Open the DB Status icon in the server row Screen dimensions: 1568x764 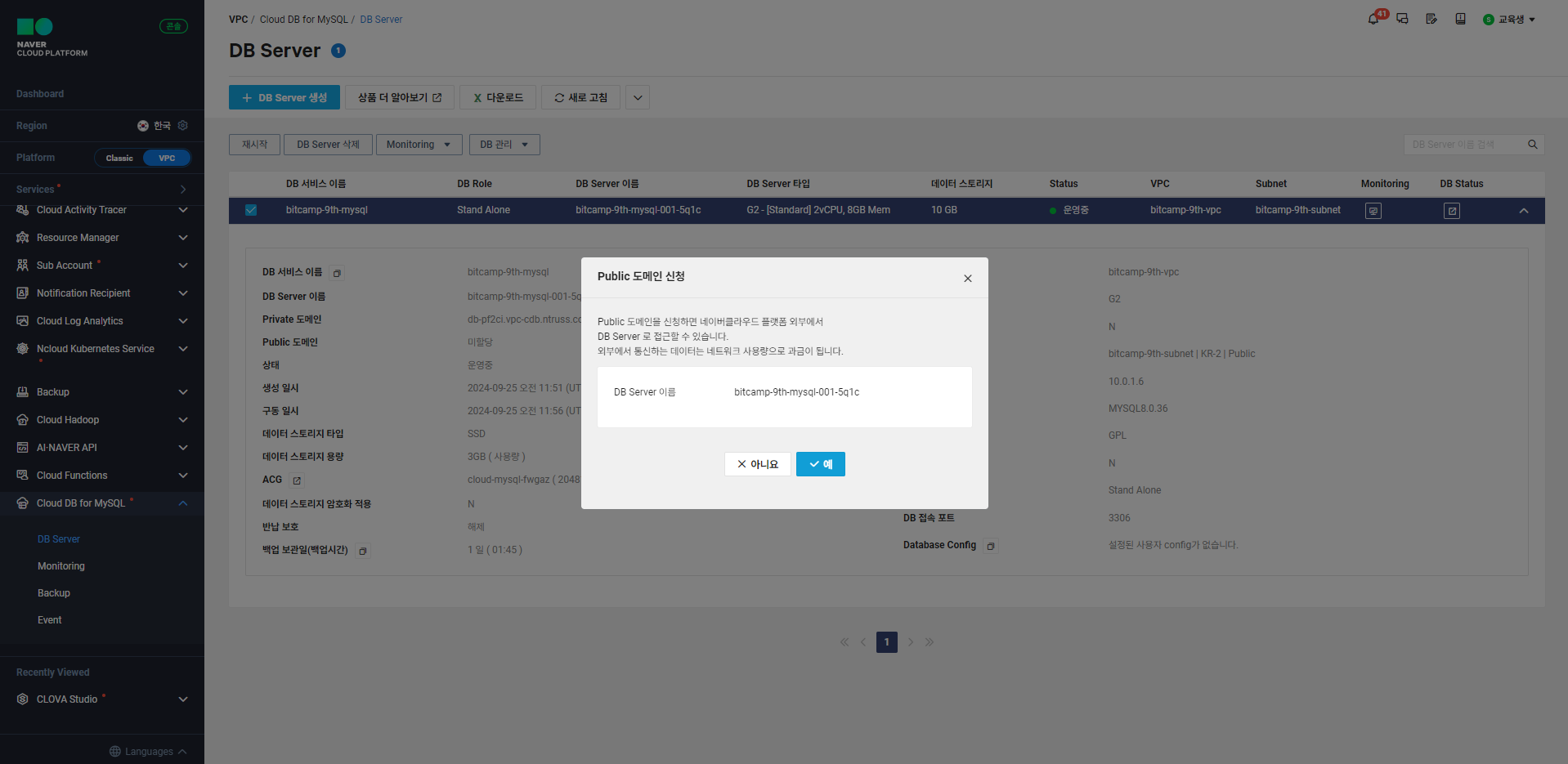coord(1452,211)
